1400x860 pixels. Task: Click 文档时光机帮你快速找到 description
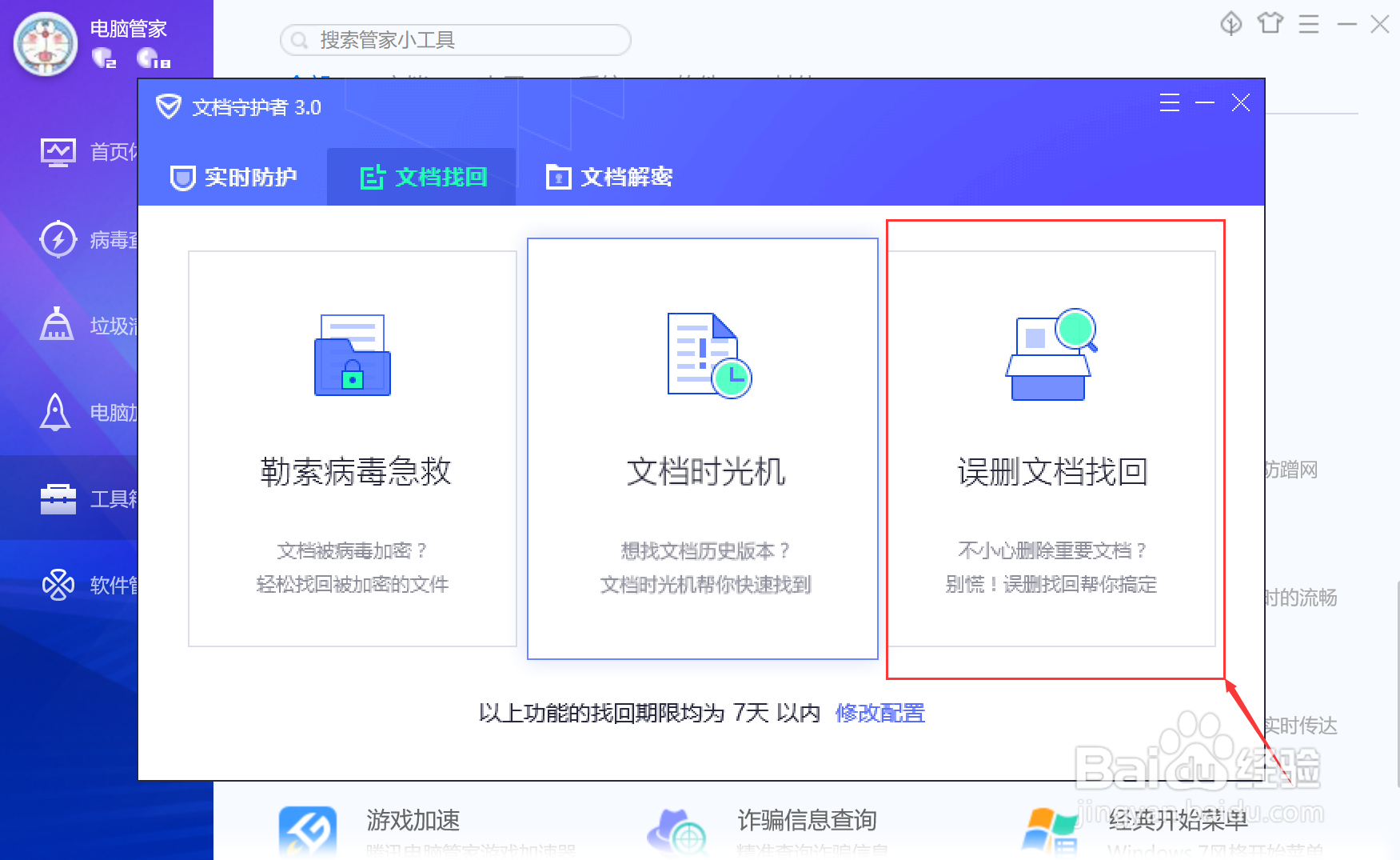tap(706, 585)
